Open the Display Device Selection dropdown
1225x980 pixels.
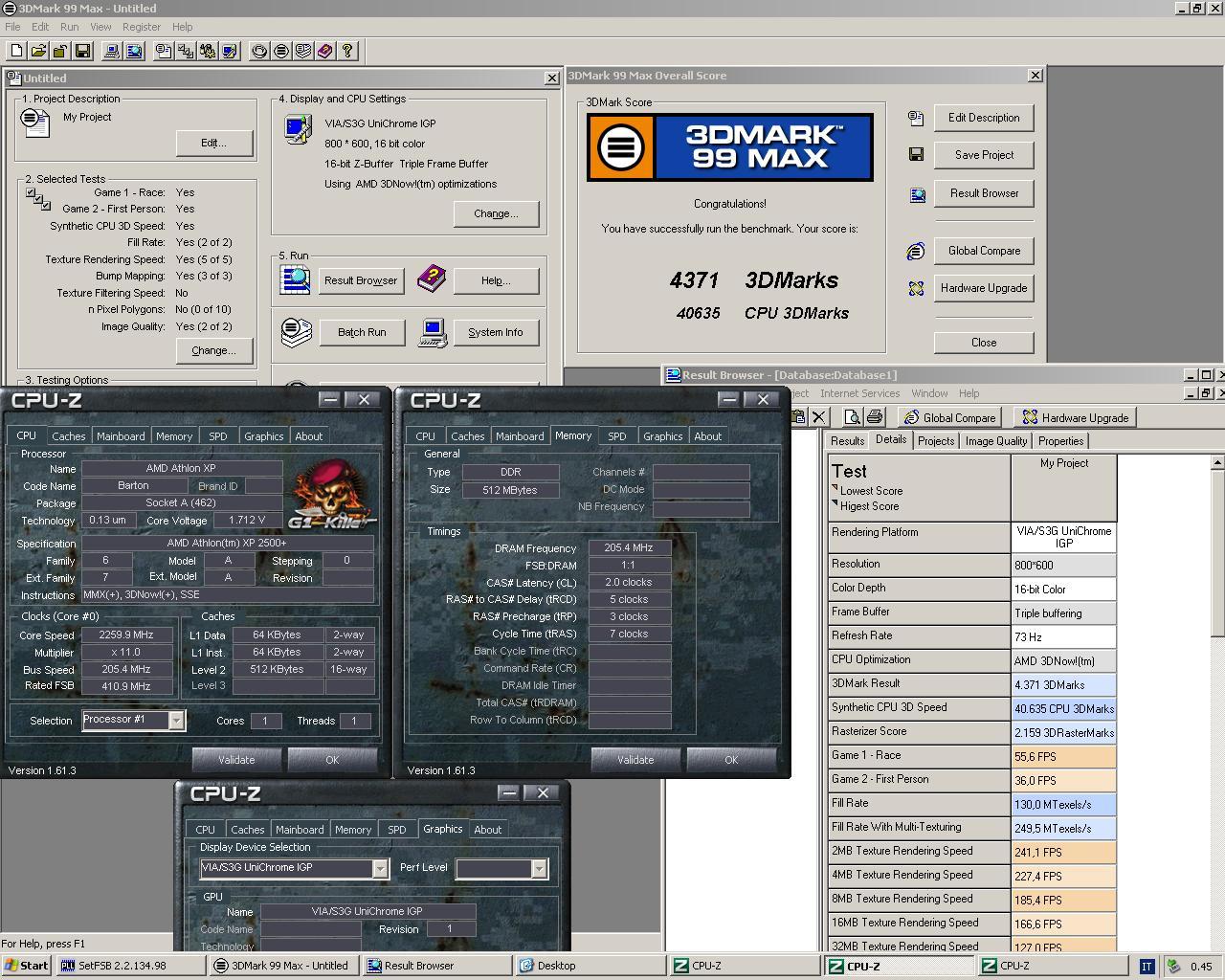pyautogui.click(x=379, y=868)
